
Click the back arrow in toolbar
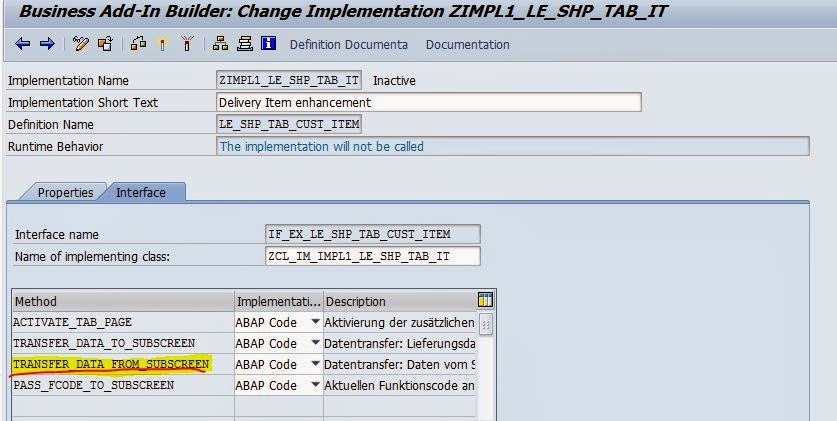pyautogui.click(x=22, y=44)
